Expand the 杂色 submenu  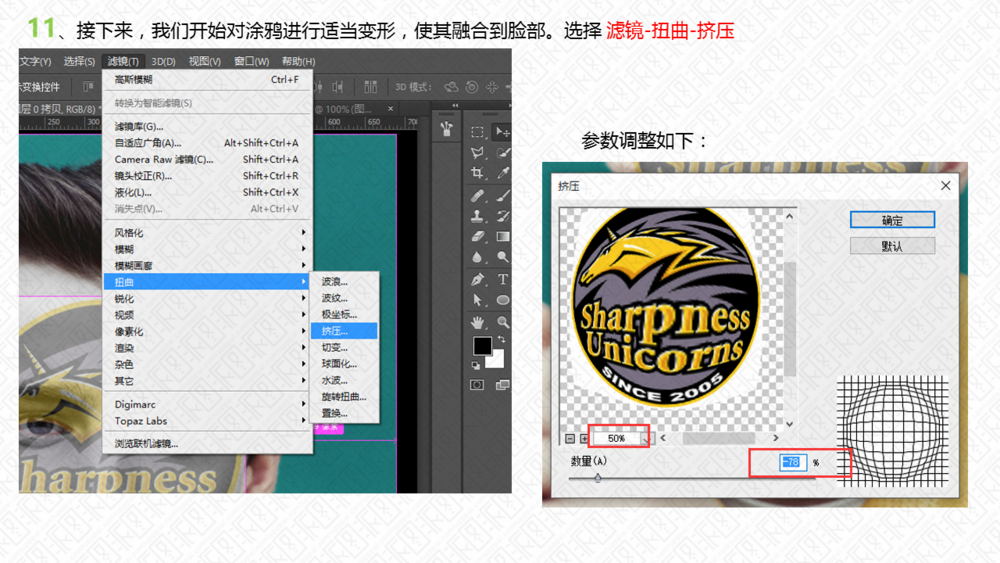208,365
